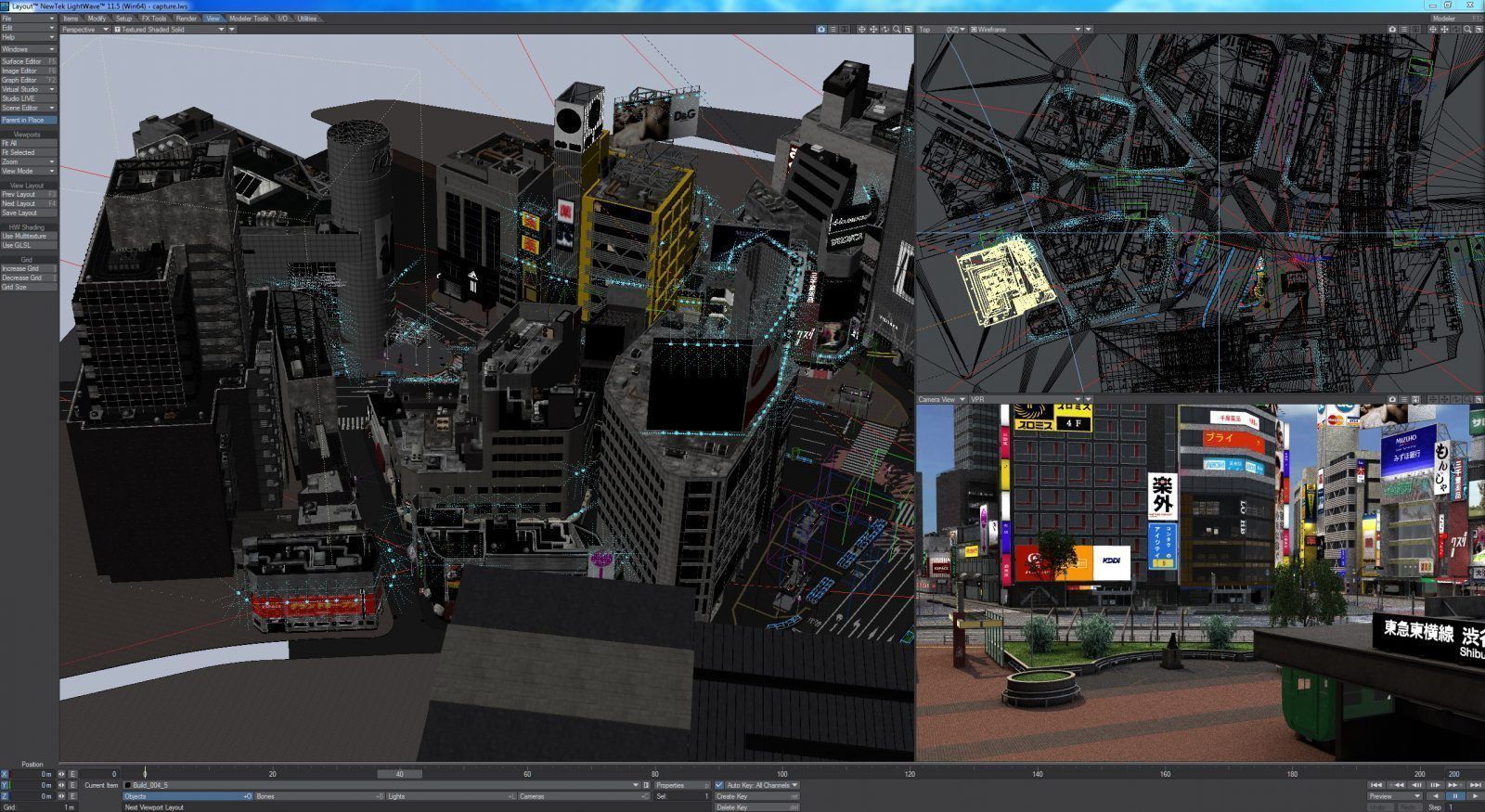Expand View Mode dropdown

pos(29,171)
